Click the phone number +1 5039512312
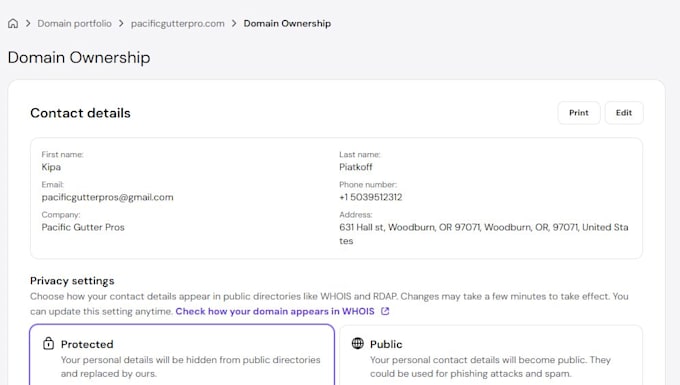The height and width of the screenshot is (385, 680). pyautogui.click(x=371, y=197)
